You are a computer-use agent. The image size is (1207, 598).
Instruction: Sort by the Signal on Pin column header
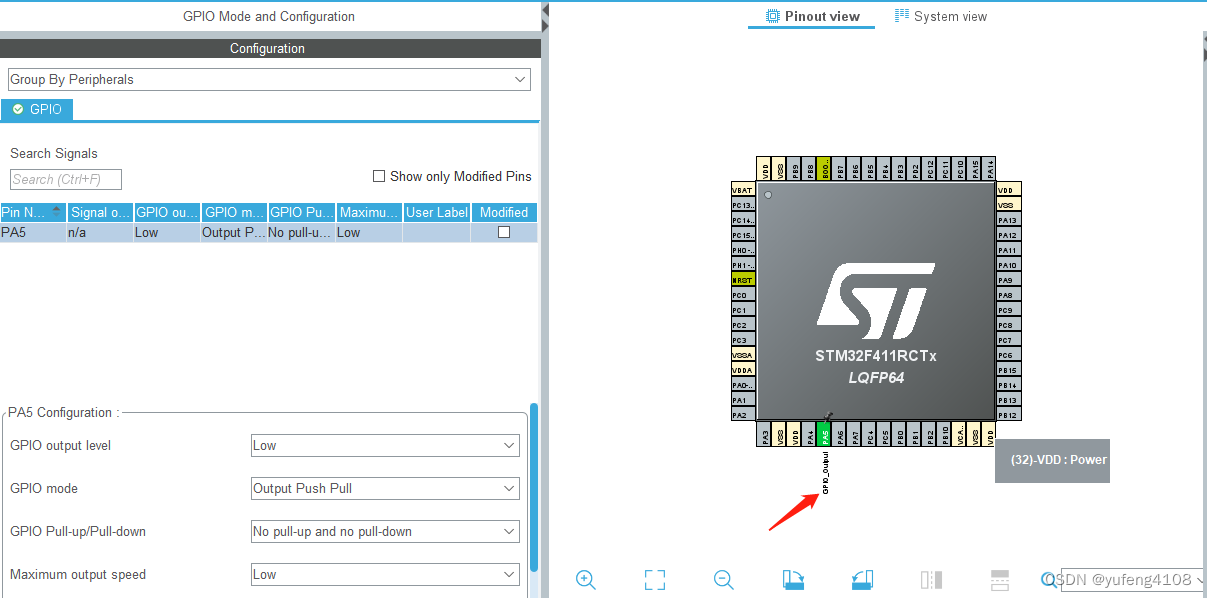click(100, 212)
